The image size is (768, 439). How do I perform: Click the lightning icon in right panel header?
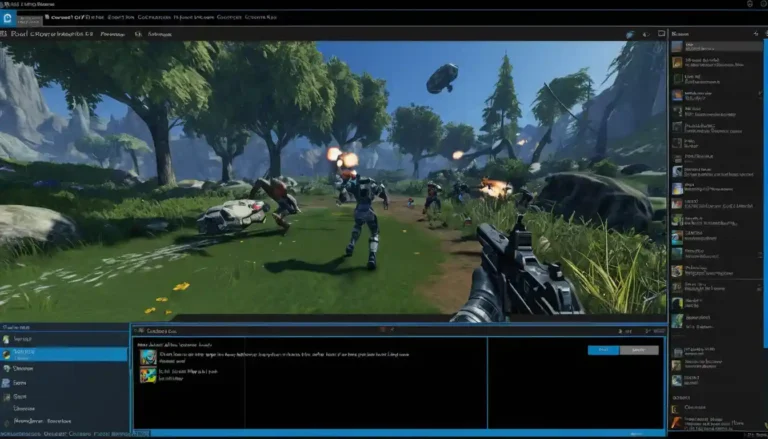(x=756, y=33)
